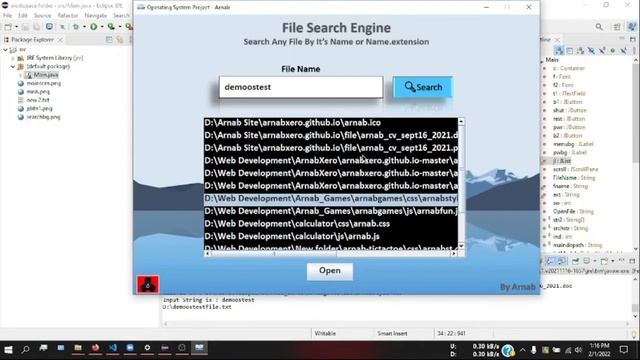Click the Open Perspective icon in Eclipse
Screen dimensions: 640x360
click(617, 27)
